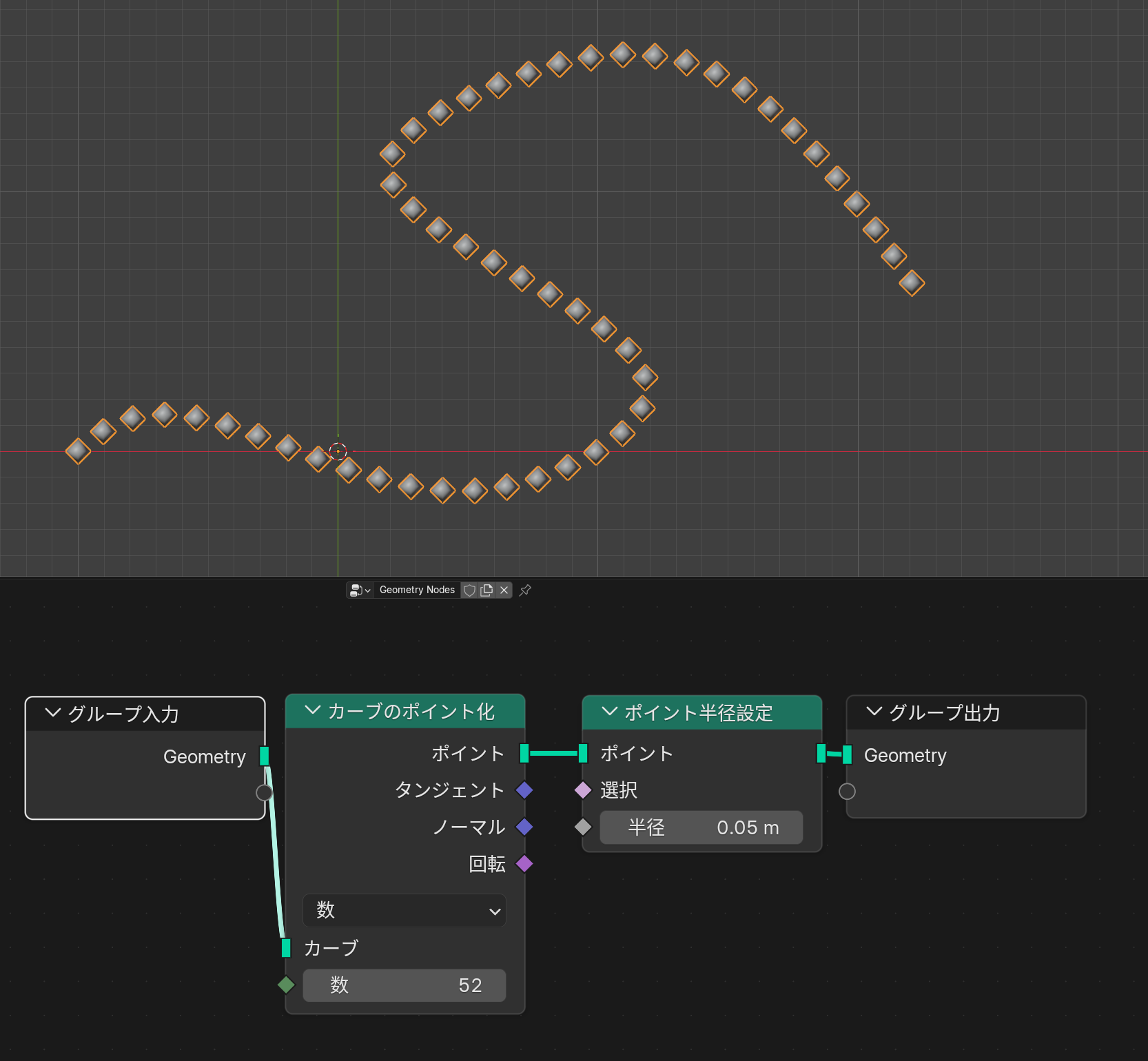The image size is (1148, 1061).
Task: Click the ノーマル output socket
Action: click(x=524, y=827)
